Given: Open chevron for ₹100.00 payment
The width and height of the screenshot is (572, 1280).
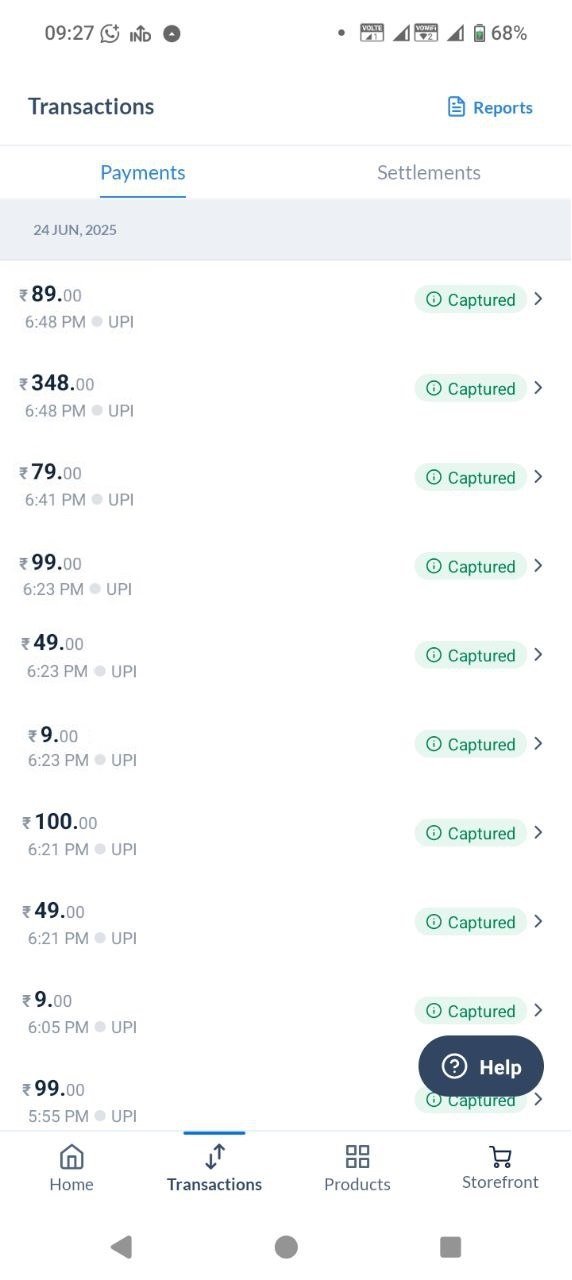Looking at the screenshot, I should tap(538, 832).
